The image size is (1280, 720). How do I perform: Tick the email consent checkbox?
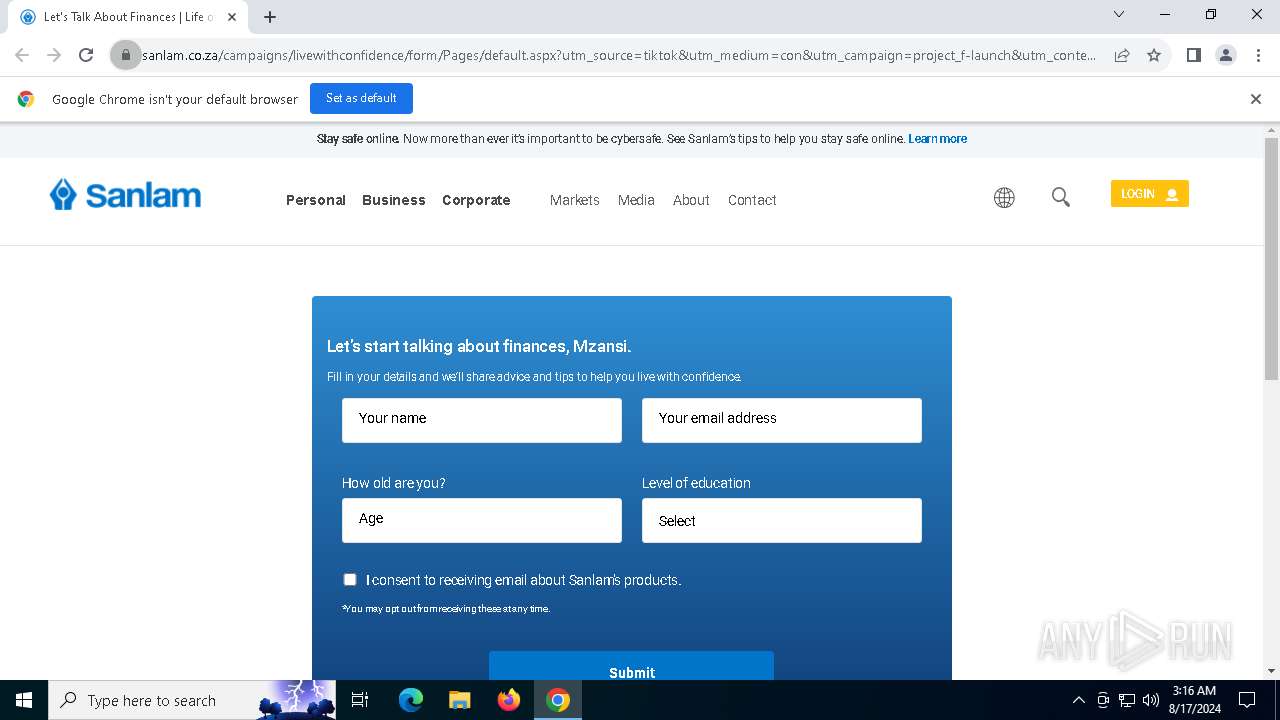[350, 579]
